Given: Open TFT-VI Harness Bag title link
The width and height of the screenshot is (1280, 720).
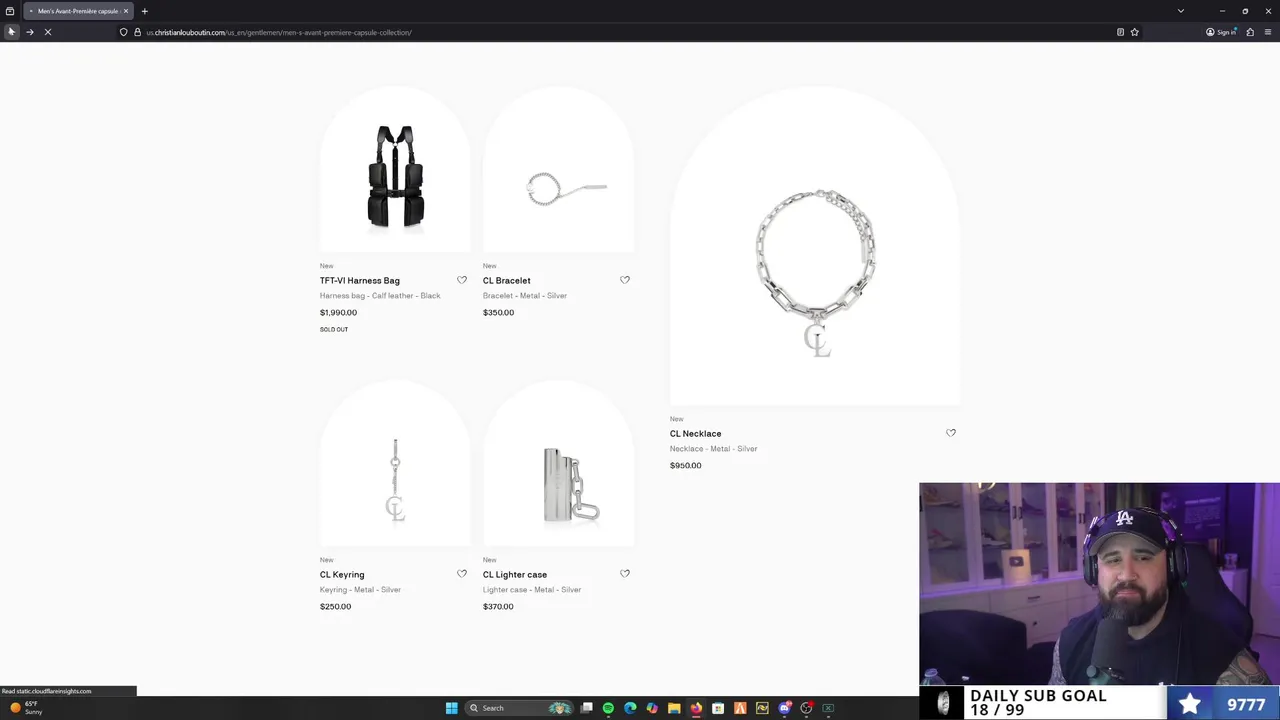Looking at the screenshot, I should [360, 281].
